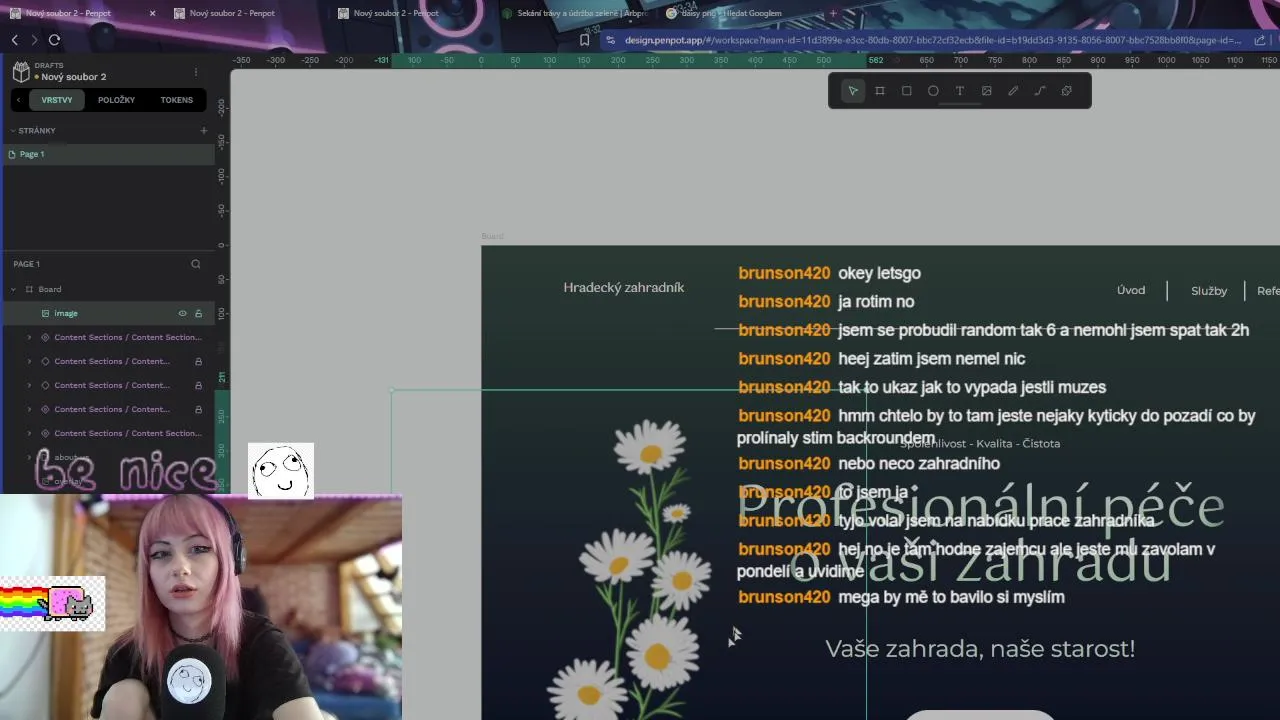Select the Text tool

(x=960, y=91)
